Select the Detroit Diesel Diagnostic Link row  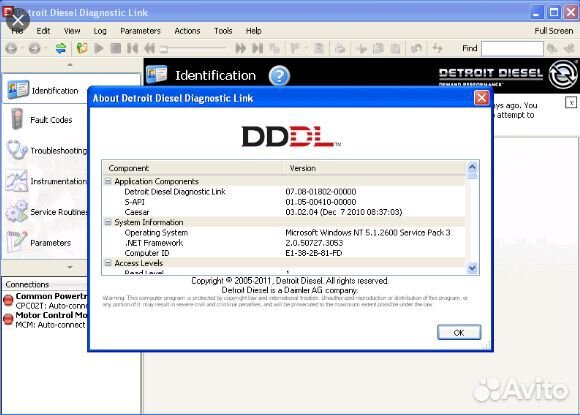[284, 192]
